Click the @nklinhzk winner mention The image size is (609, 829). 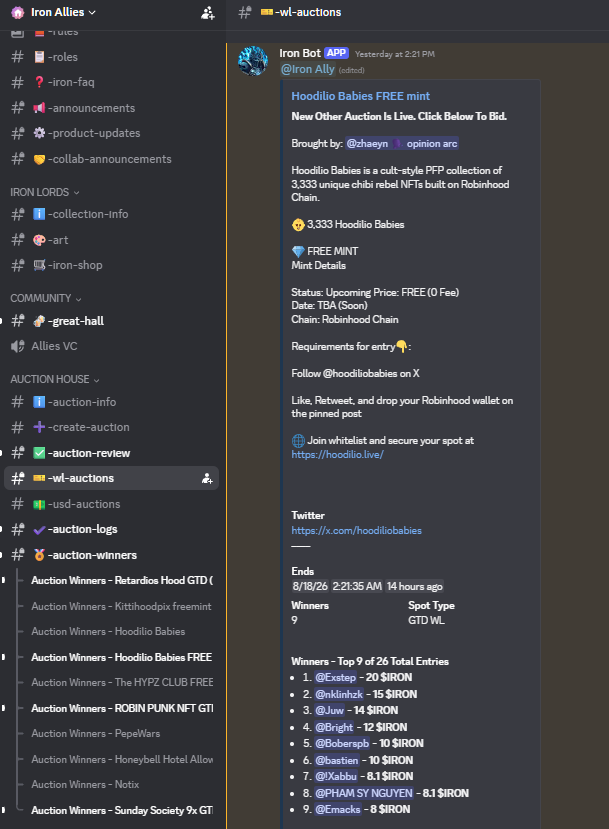(x=339, y=695)
